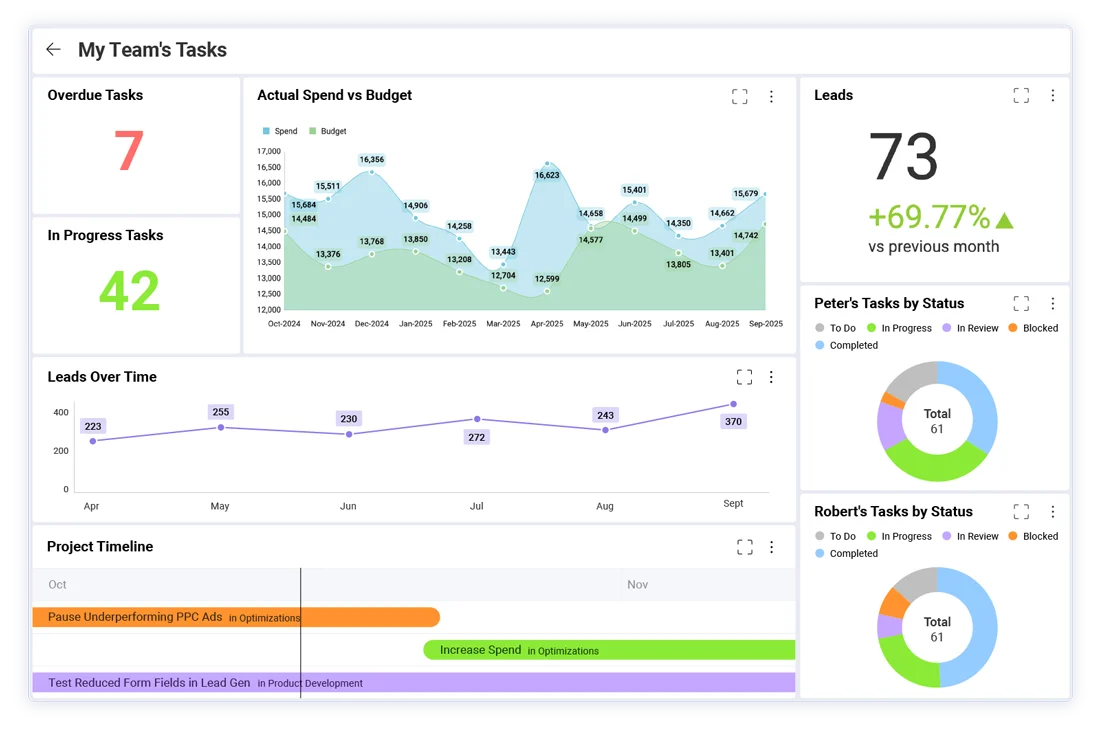The image size is (1100, 729).
Task: Select the Overdue Tasks count 7
Action: (x=129, y=152)
